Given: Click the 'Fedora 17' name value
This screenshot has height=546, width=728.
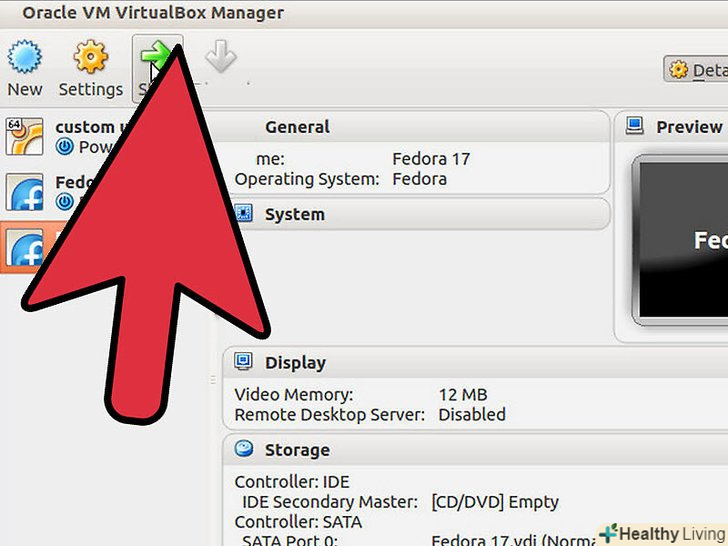Looking at the screenshot, I should [431, 159].
